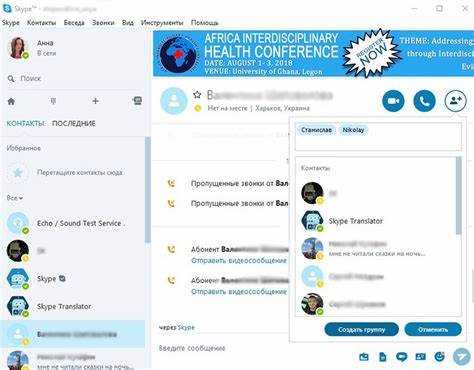This screenshot has height=370, width=474.
Task: Select the Nikolay chip in popup
Action: [x=353, y=130]
